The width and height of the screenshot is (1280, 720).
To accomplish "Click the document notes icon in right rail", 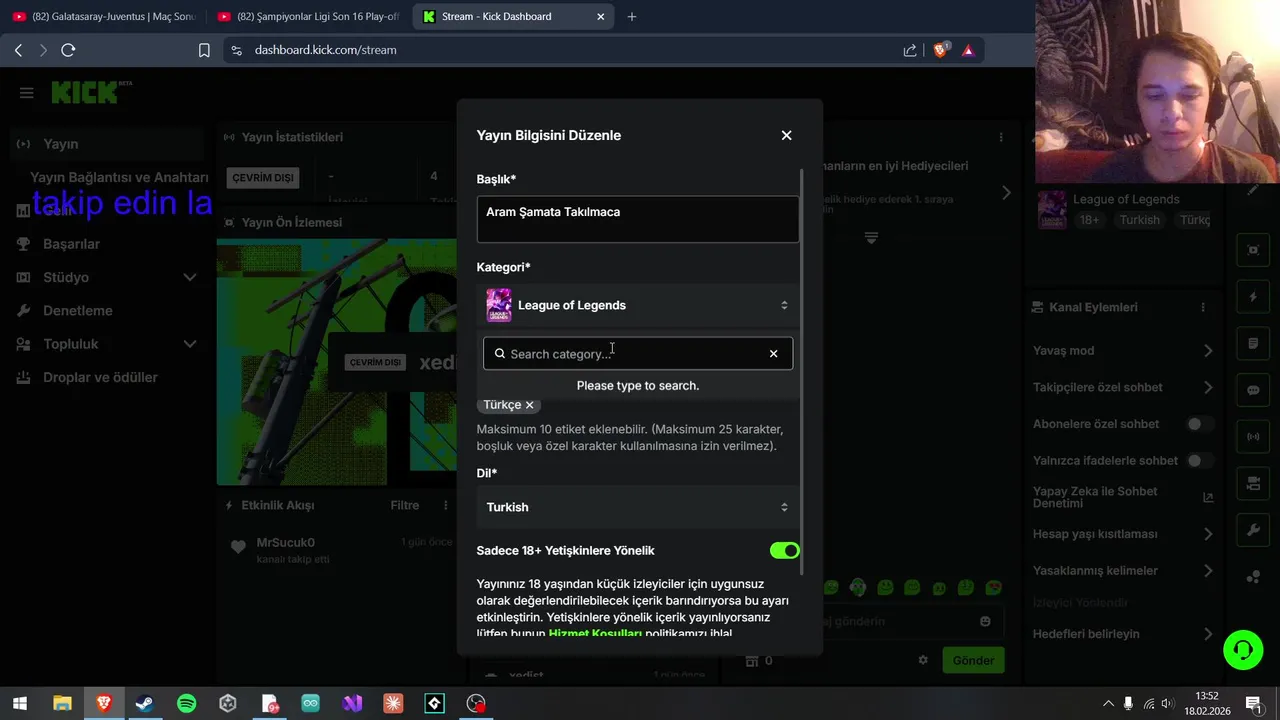I will coord(1253,344).
